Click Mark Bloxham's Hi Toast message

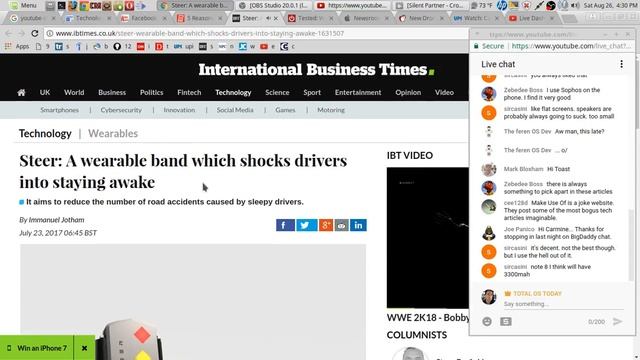point(537,169)
